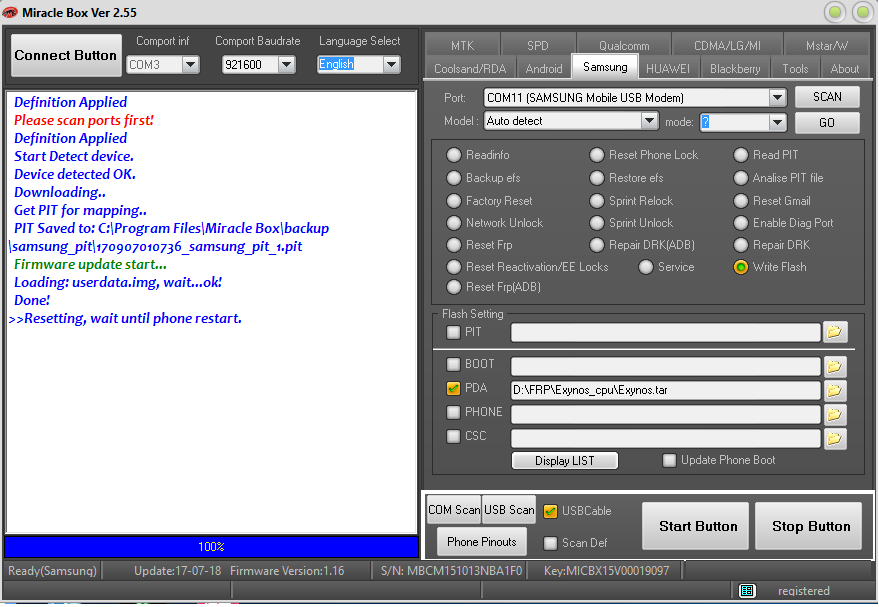The height and width of the screenshot is (607, 879).
Task: Click the USB Scan button
Action: [508, 509]
